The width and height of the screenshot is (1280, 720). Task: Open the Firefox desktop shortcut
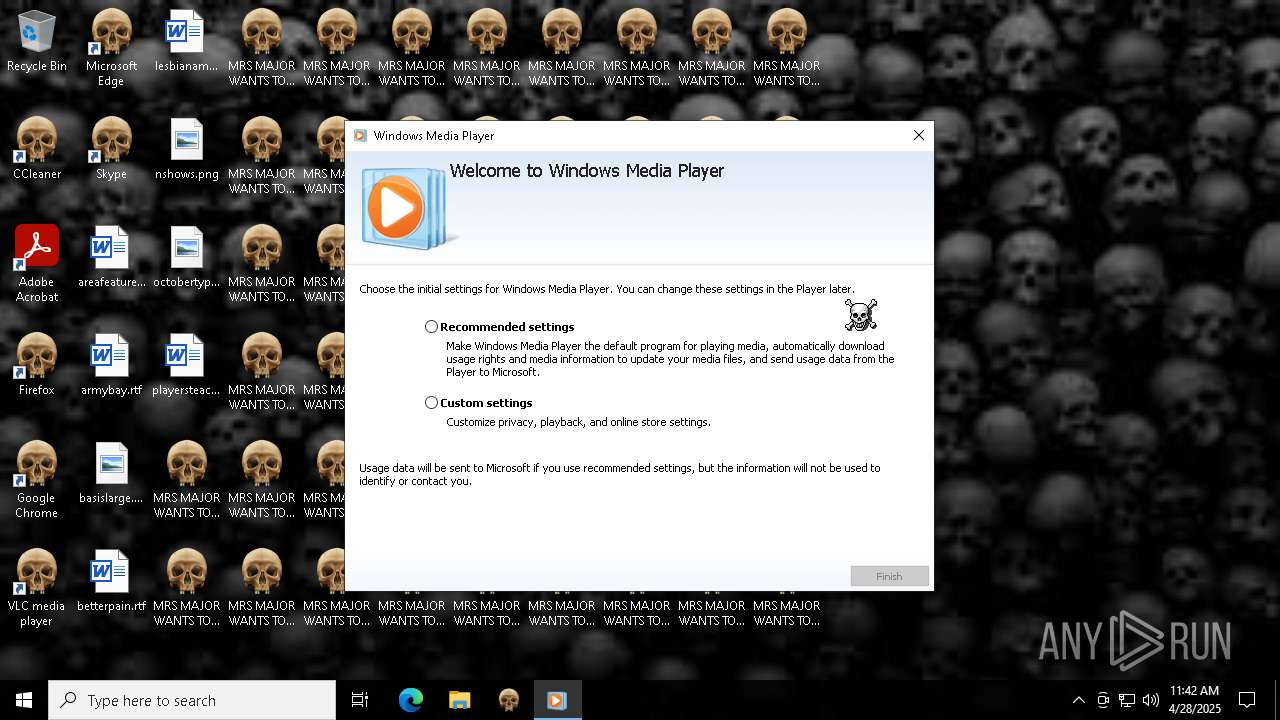point(37,366)
